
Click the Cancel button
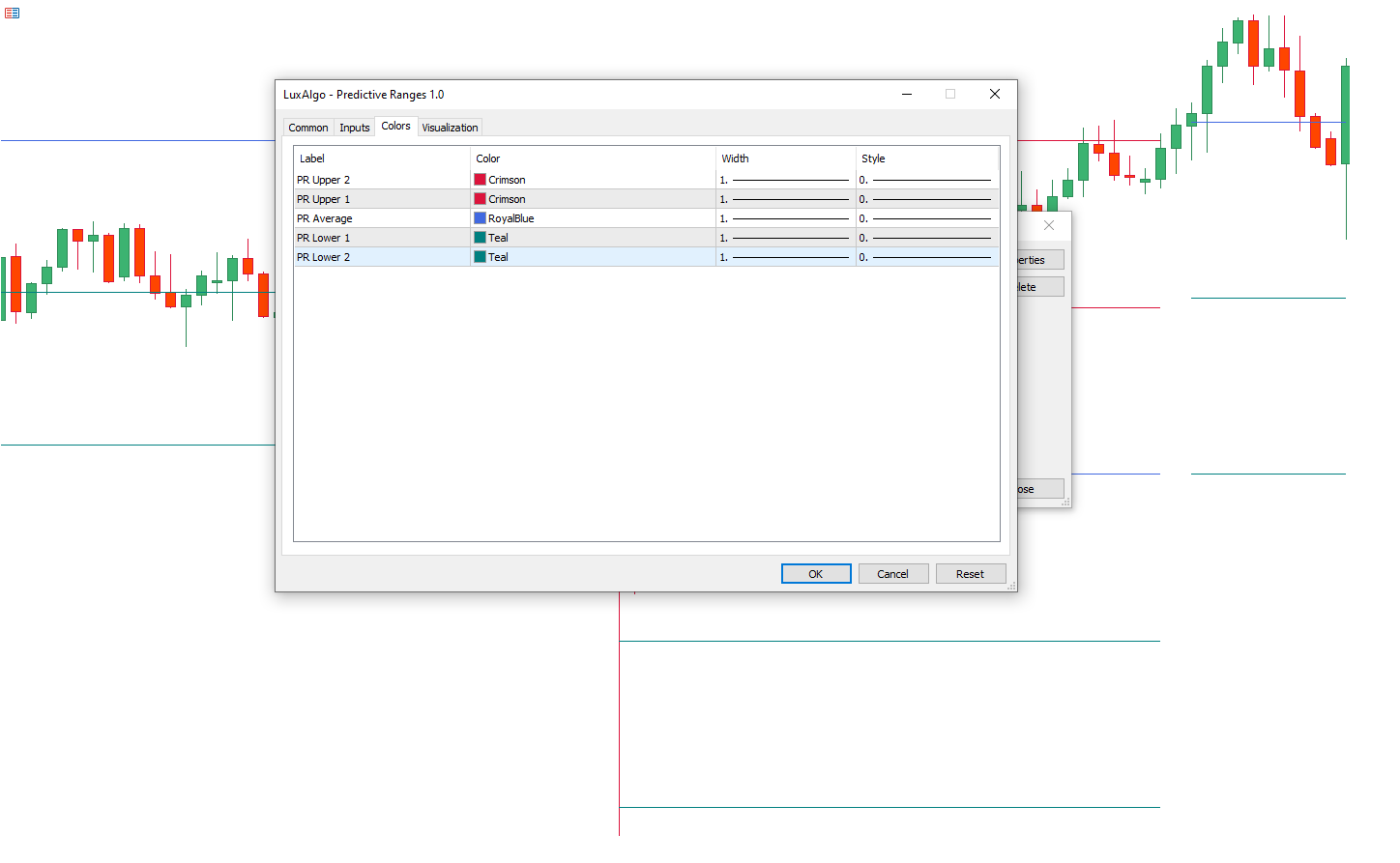point(893,574)
